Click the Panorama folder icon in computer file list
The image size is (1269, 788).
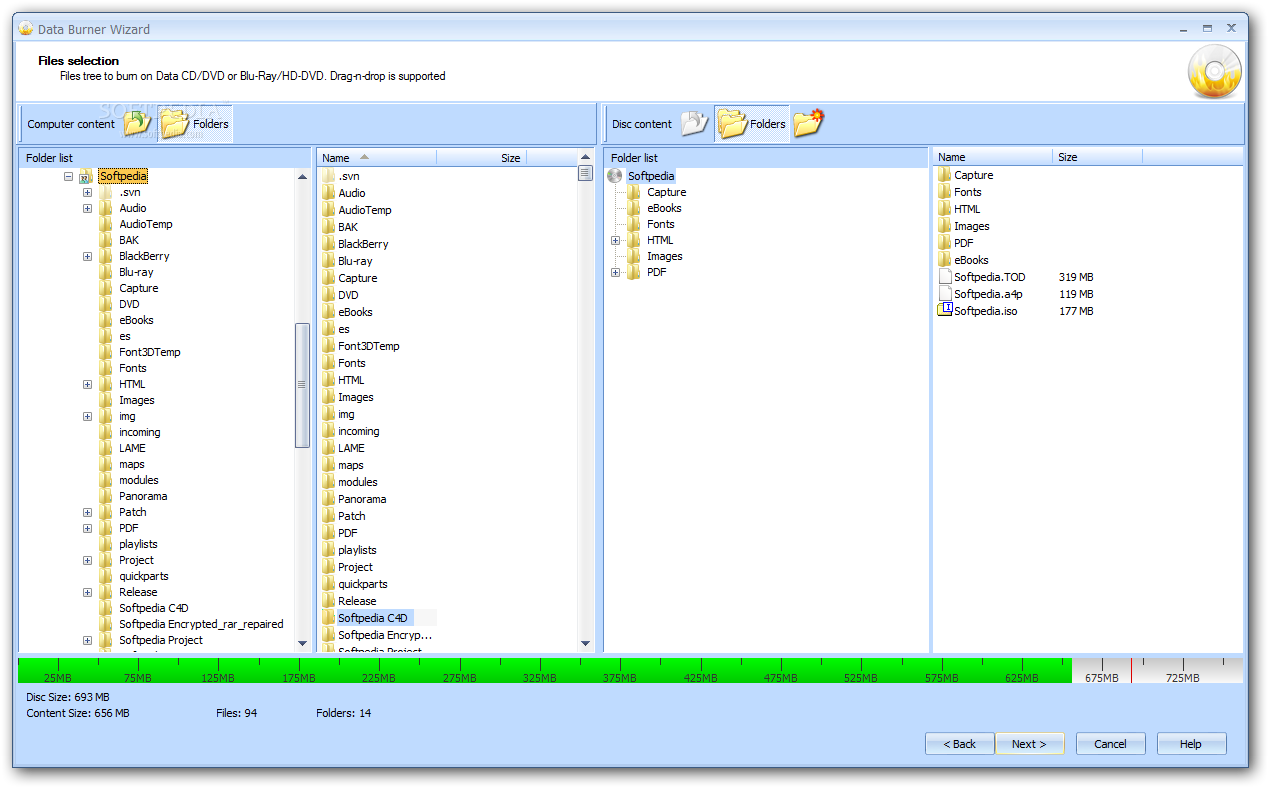[x=328, y=499]
